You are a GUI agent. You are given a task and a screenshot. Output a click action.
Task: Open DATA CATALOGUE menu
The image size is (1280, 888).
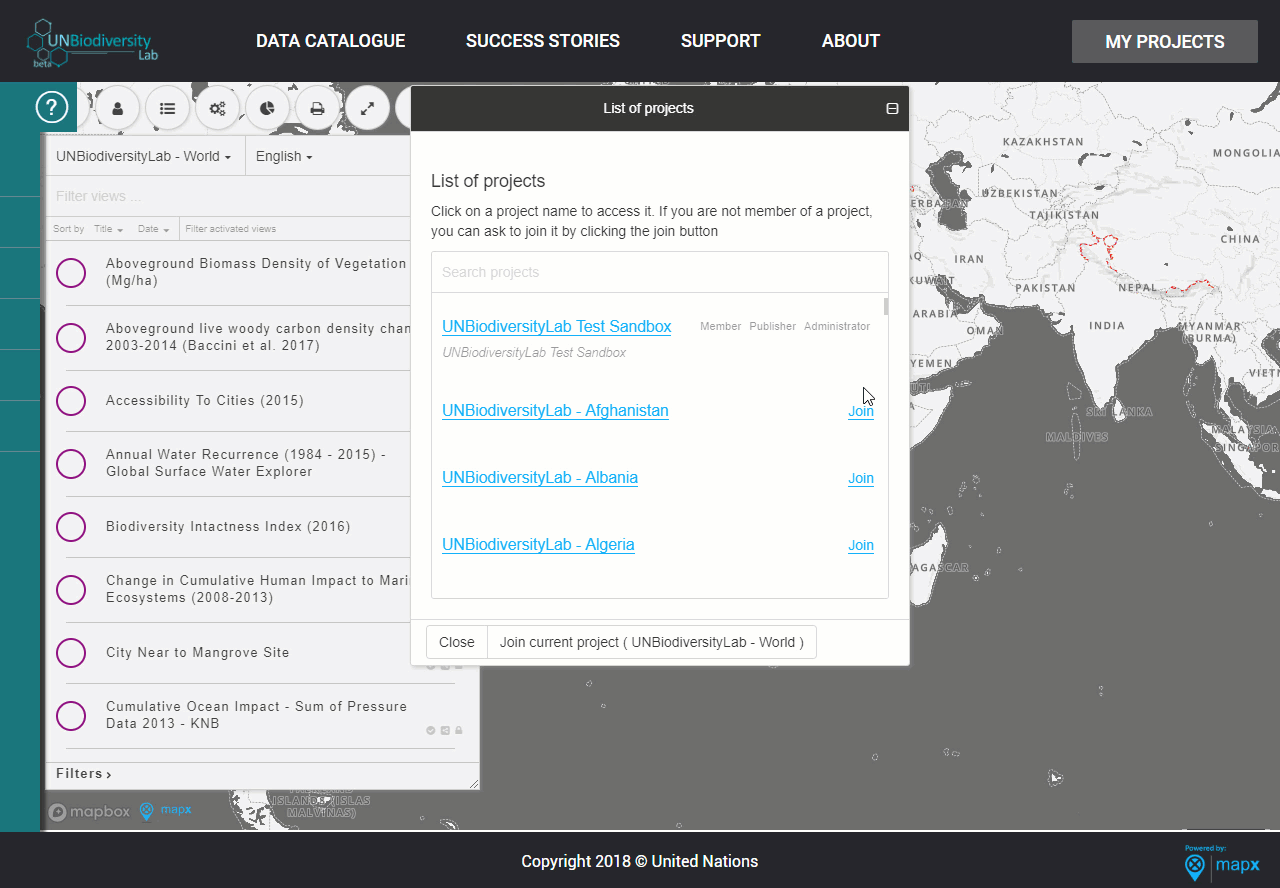point(330,41)
